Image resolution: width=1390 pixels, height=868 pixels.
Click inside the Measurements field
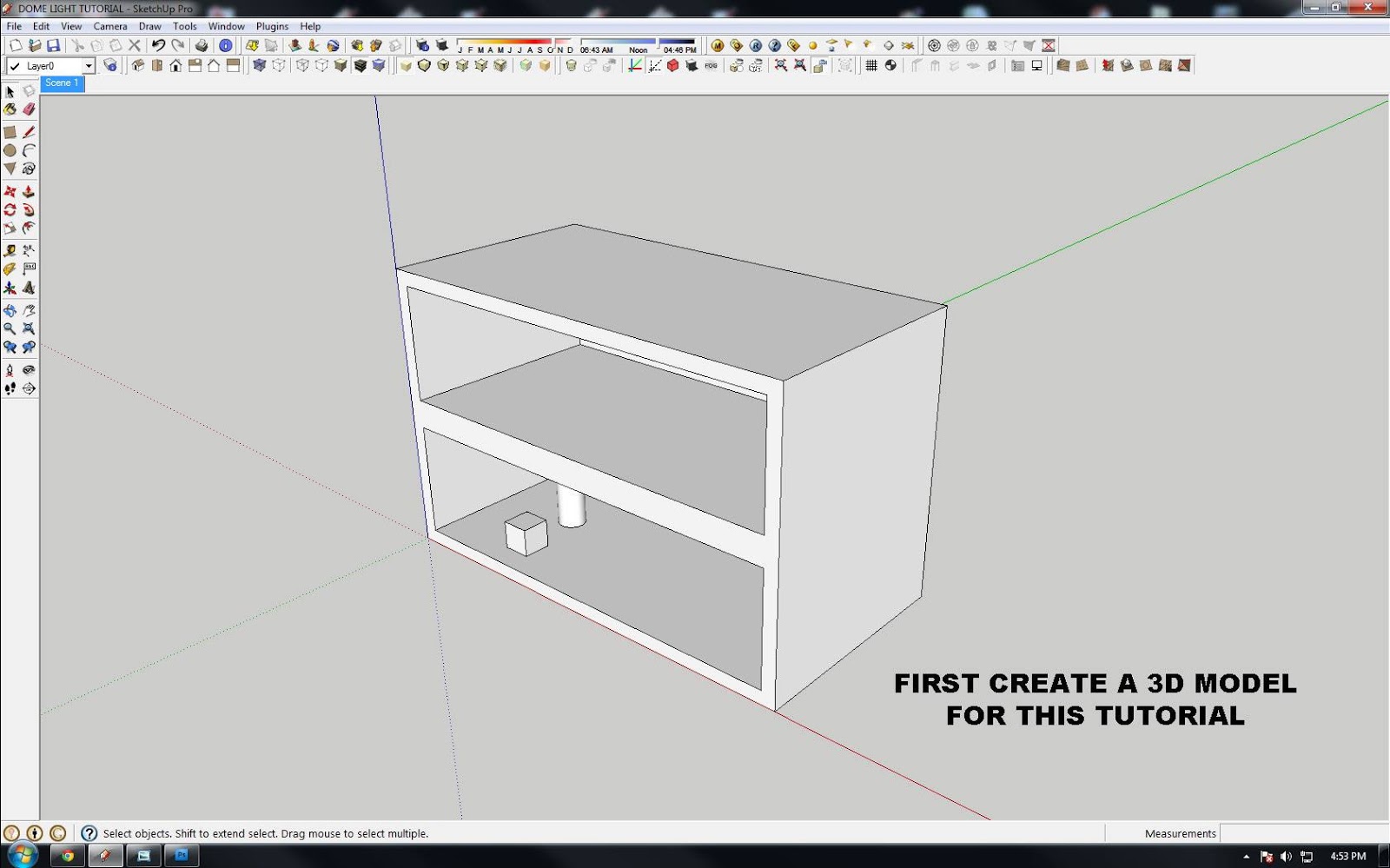1303,833
